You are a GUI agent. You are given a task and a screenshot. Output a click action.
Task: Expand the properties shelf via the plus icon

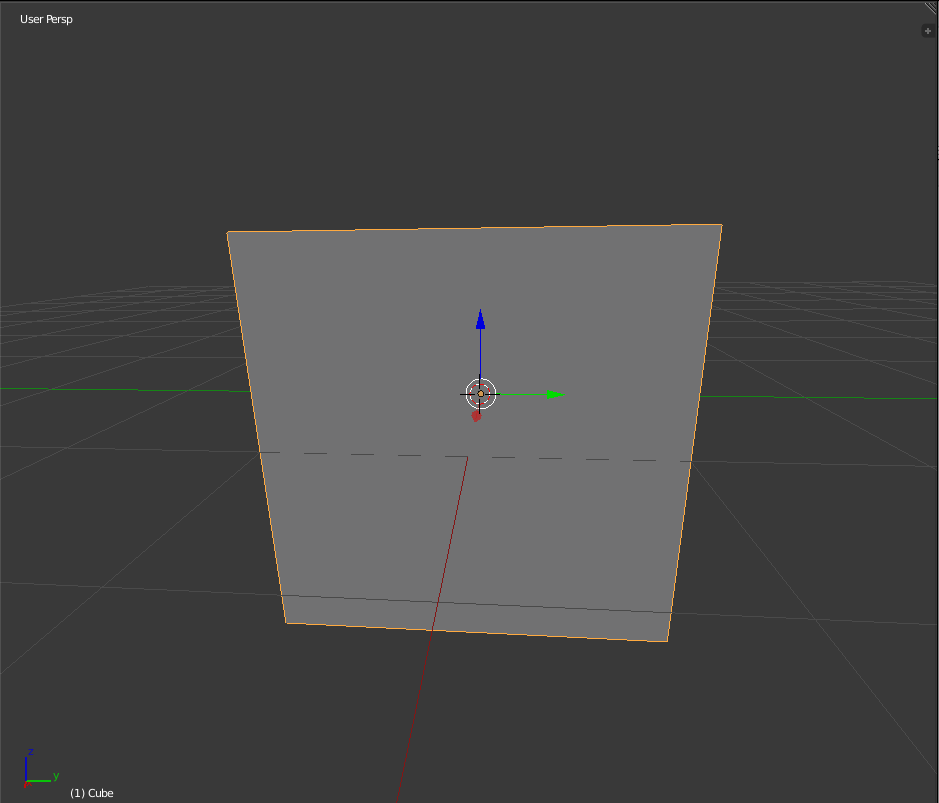[927, 30]
